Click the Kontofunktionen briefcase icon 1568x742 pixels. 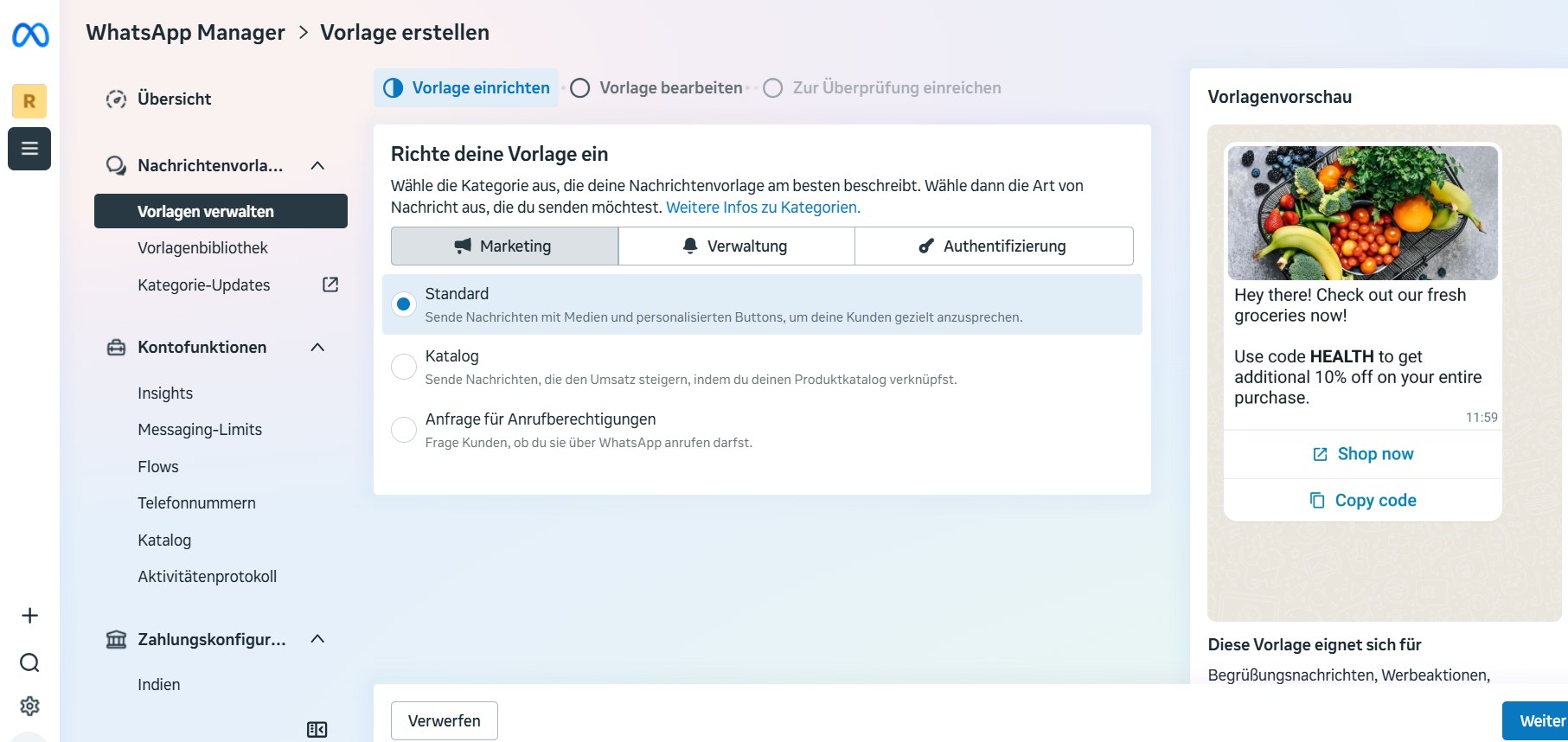(116, 348)
